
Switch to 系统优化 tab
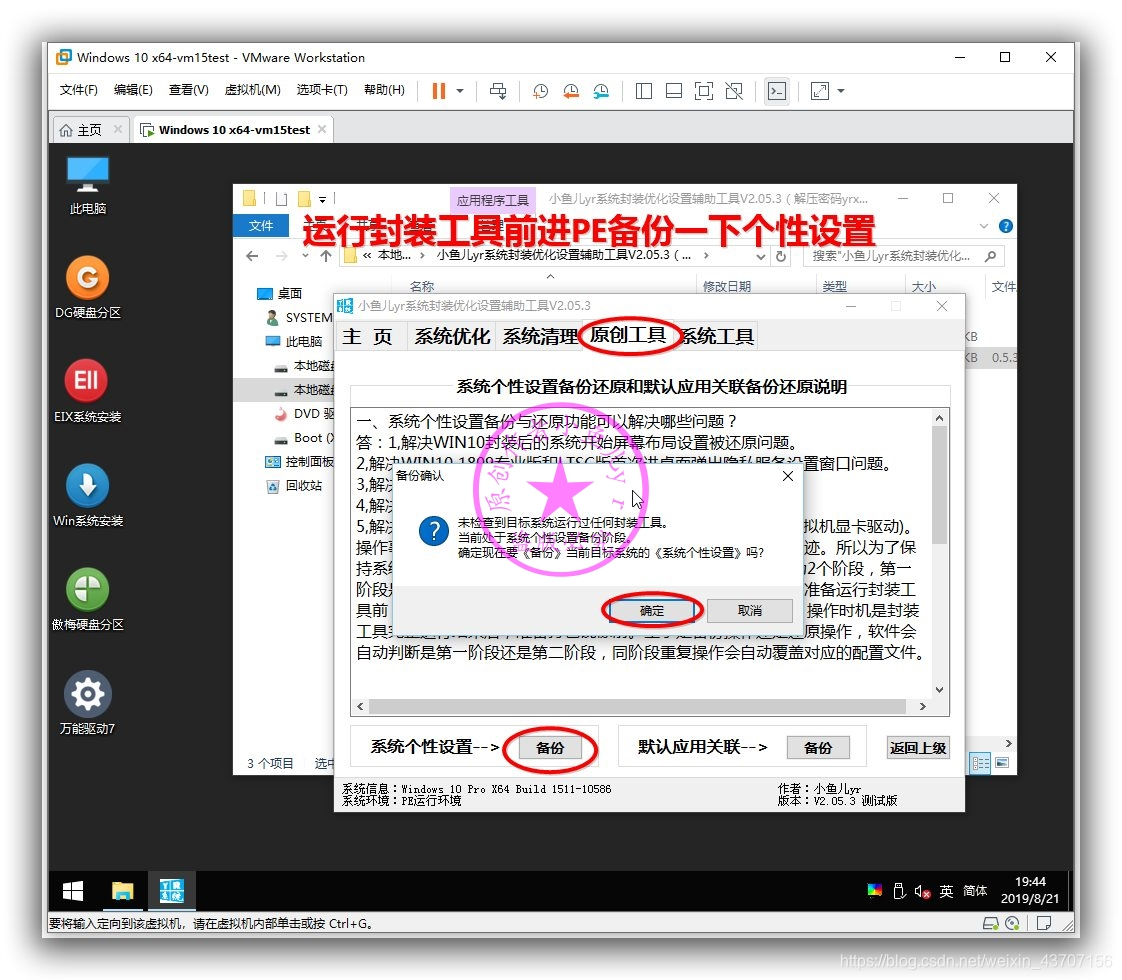click(x=452, y=336)
